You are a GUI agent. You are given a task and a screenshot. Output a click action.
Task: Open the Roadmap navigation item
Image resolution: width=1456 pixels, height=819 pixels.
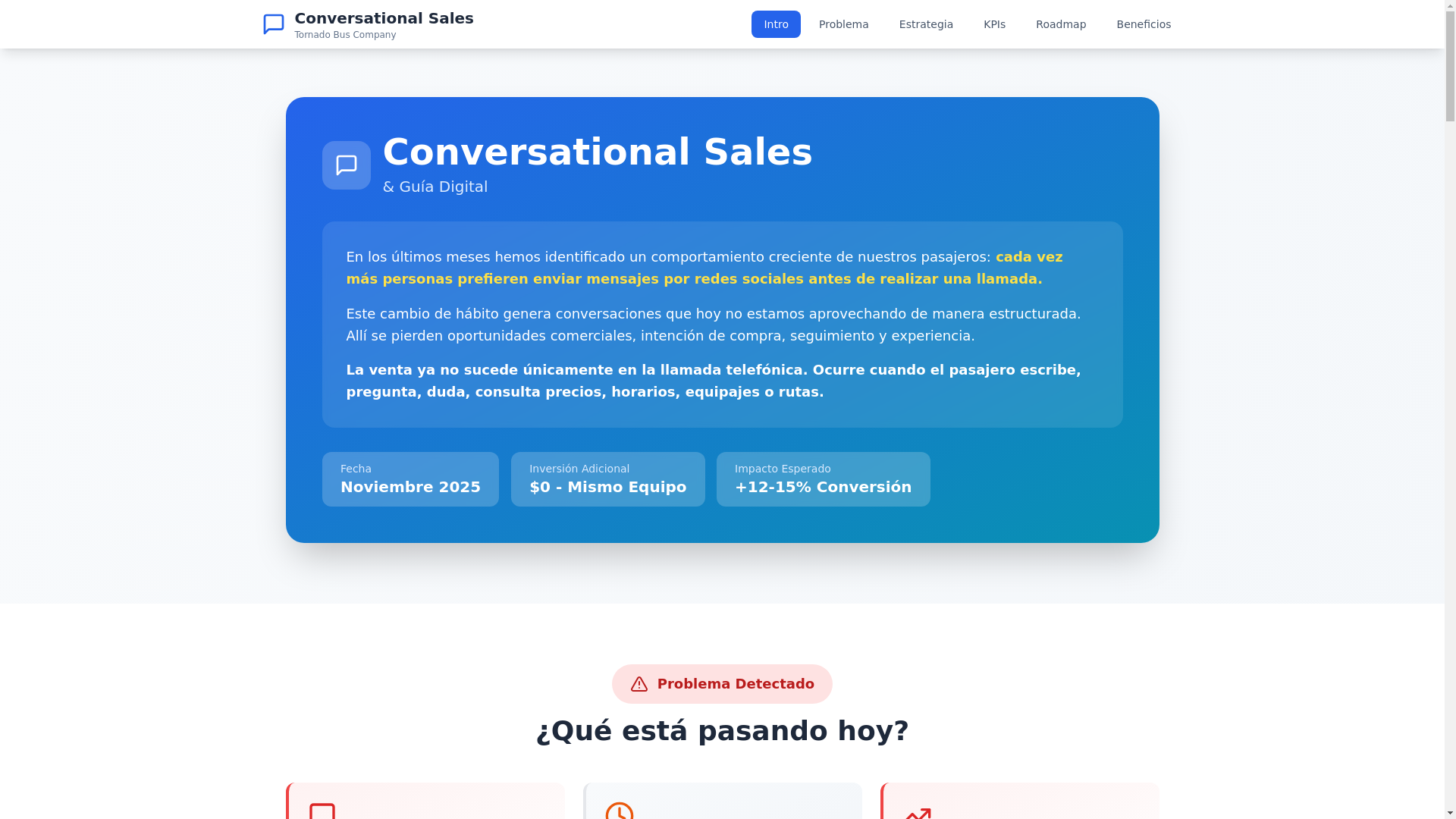[x=1060, y=24]
